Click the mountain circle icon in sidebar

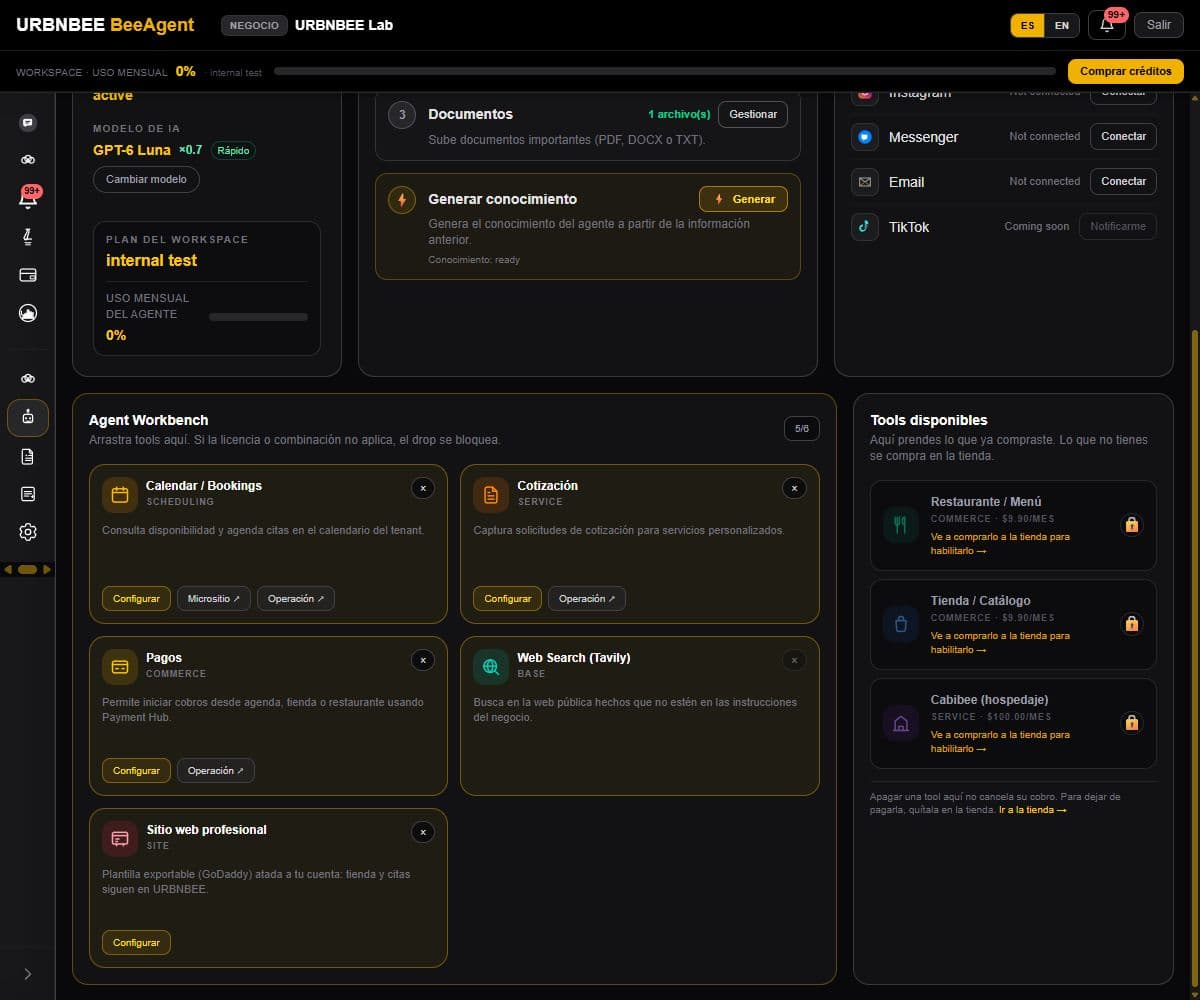click(x=28, y=313)
